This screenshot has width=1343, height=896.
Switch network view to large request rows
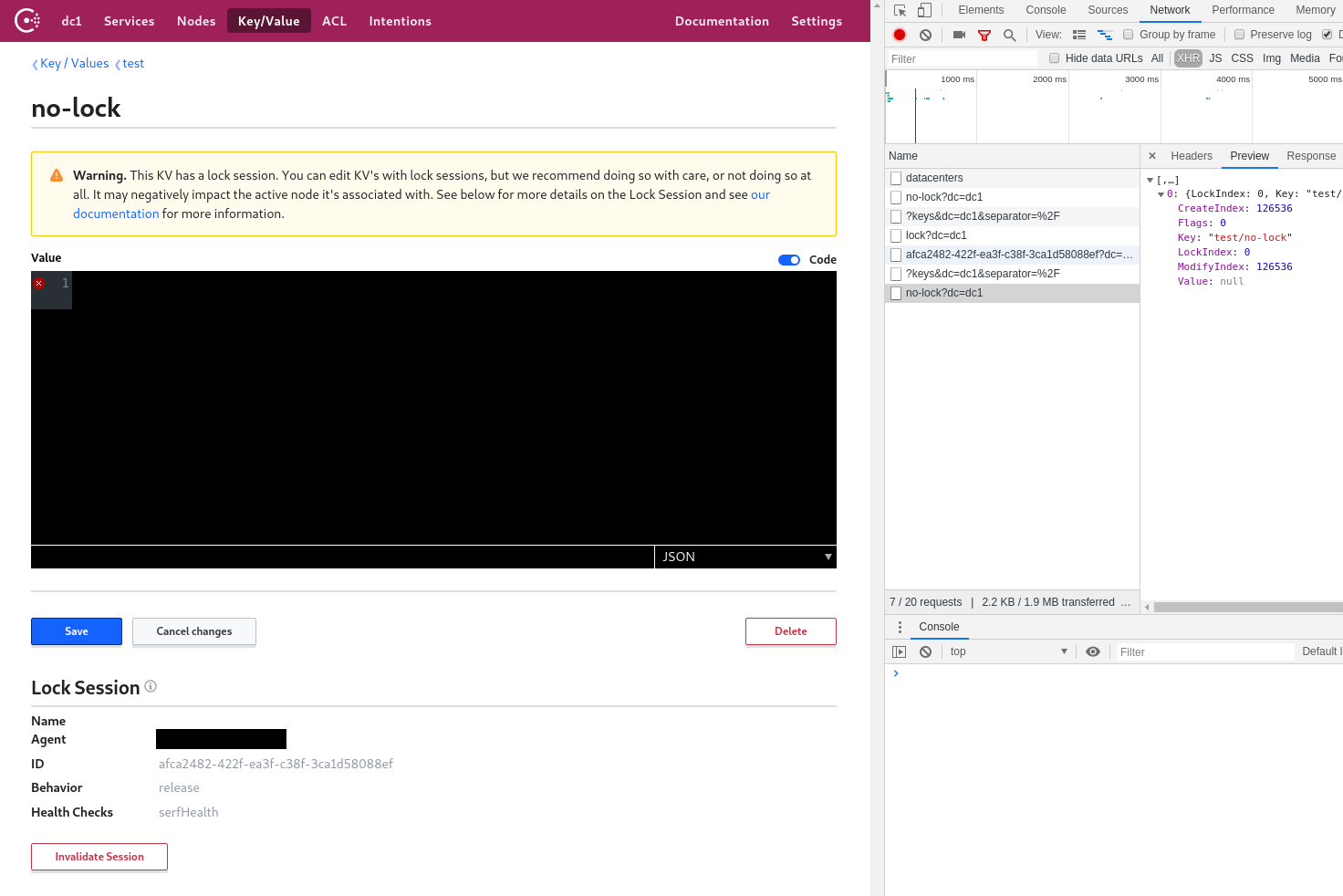(x=1079, y=34)
